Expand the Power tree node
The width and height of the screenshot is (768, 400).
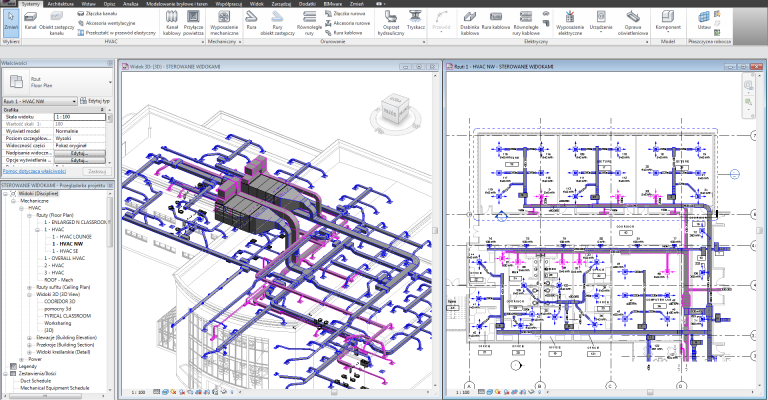coord(22,359)
